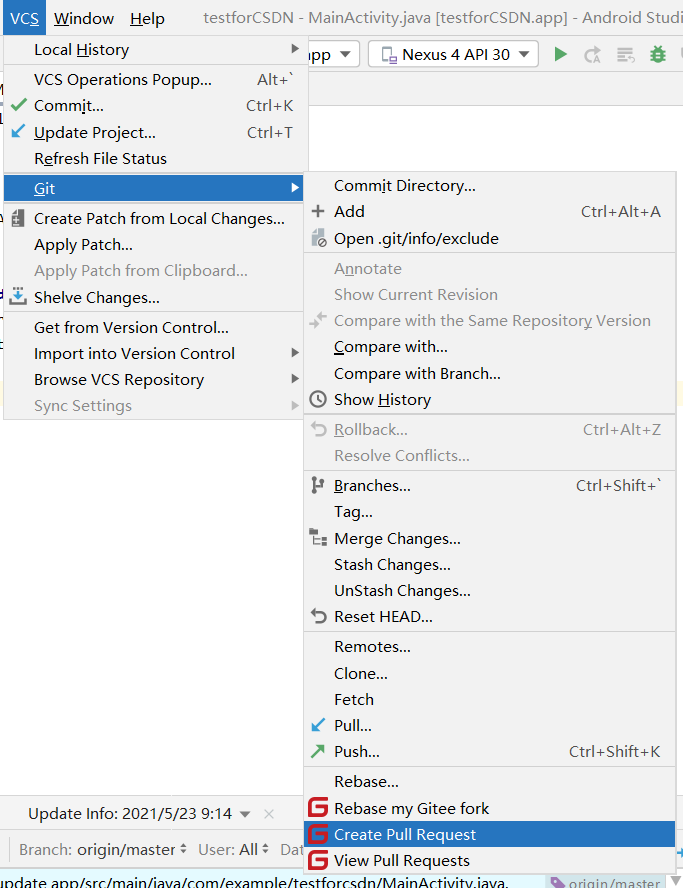Click the green Push arrow icon
Image resolution: width=683 pixels, height=888 pixels.
[x=318, y=751]
